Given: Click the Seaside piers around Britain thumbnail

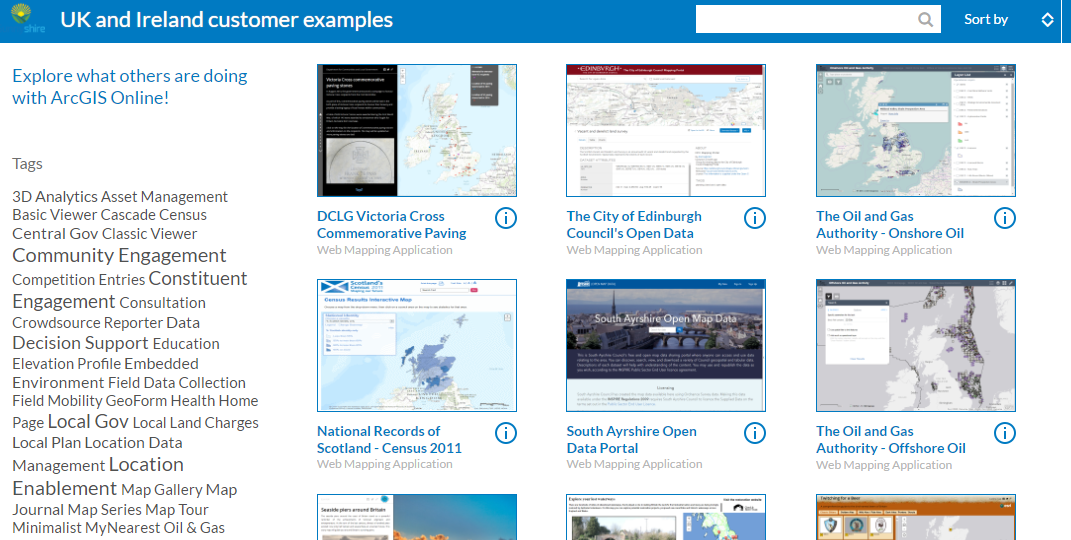Looking at the screenshot, I should [417, 517].
